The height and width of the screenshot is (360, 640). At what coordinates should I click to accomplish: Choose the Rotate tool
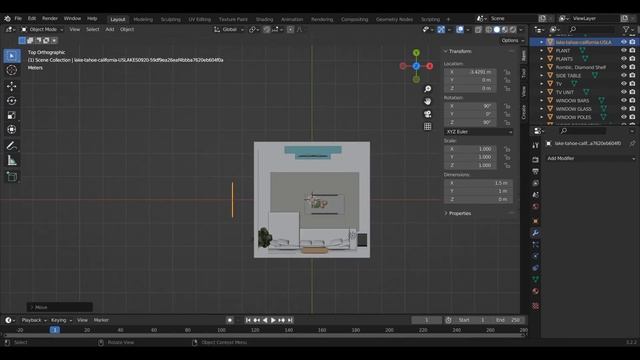[x=12, y=101]
